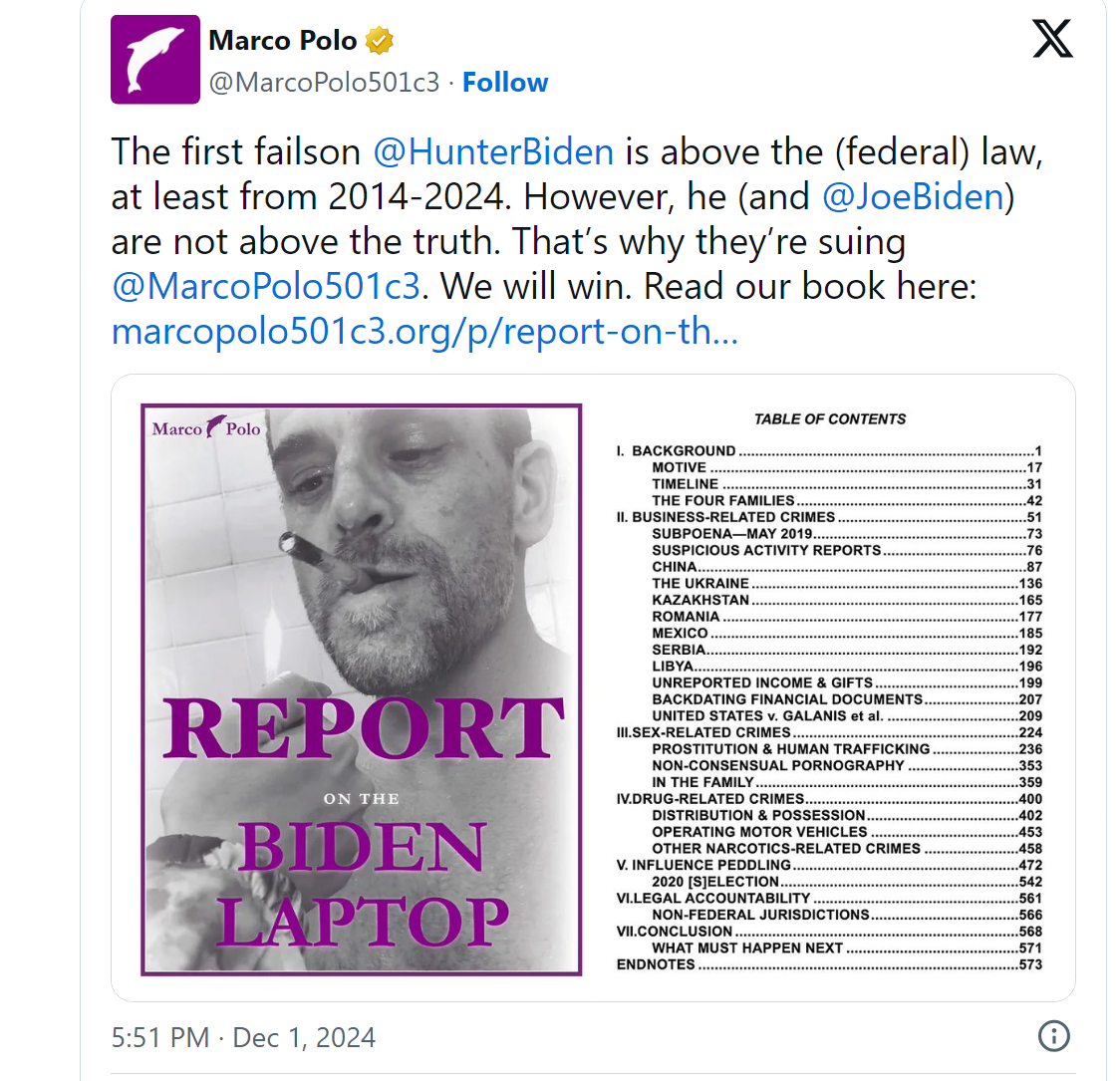Click the gold verified badge
This screenshot has width=1120, height=1081.
point(380,41)
